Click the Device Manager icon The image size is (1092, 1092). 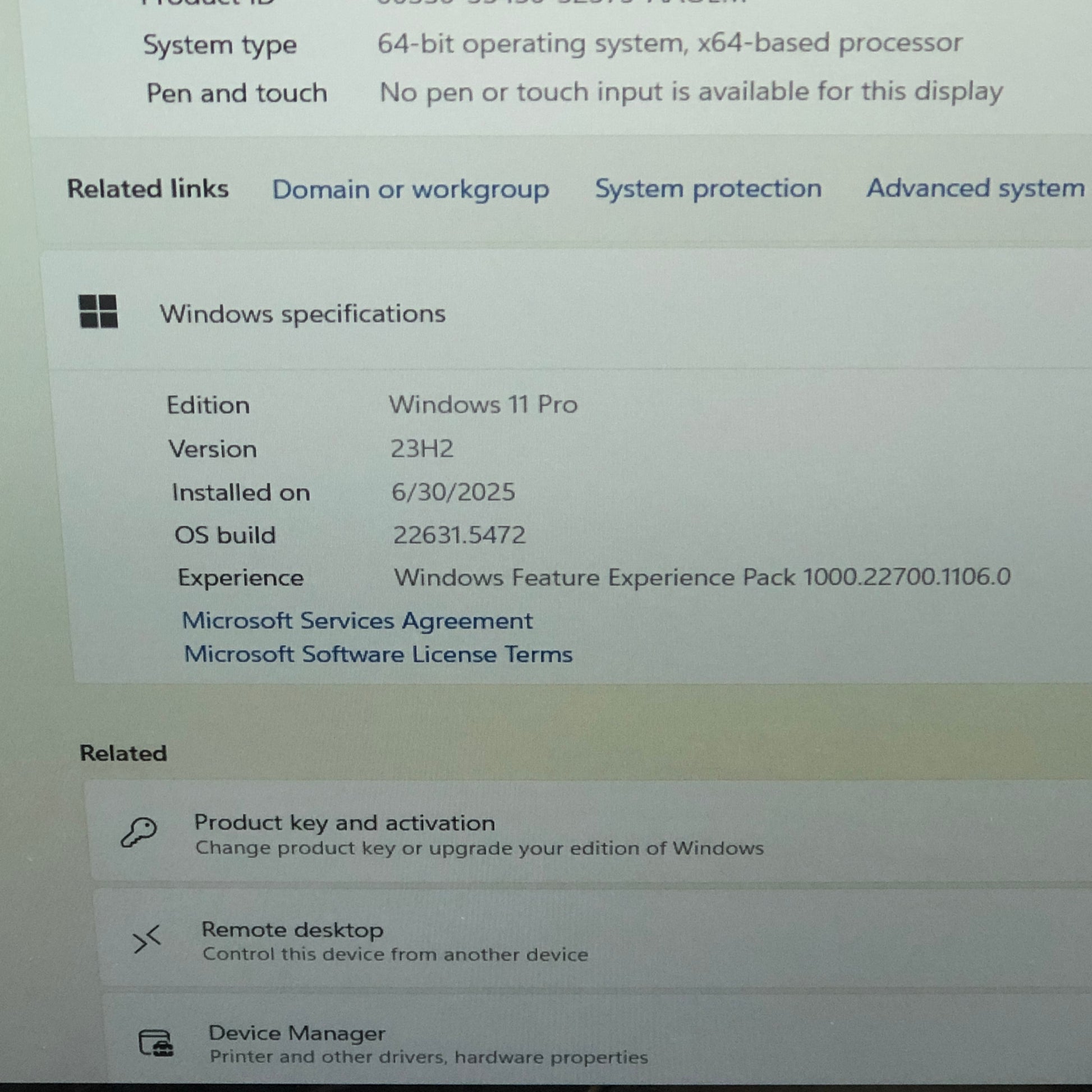coord(156,1043)
